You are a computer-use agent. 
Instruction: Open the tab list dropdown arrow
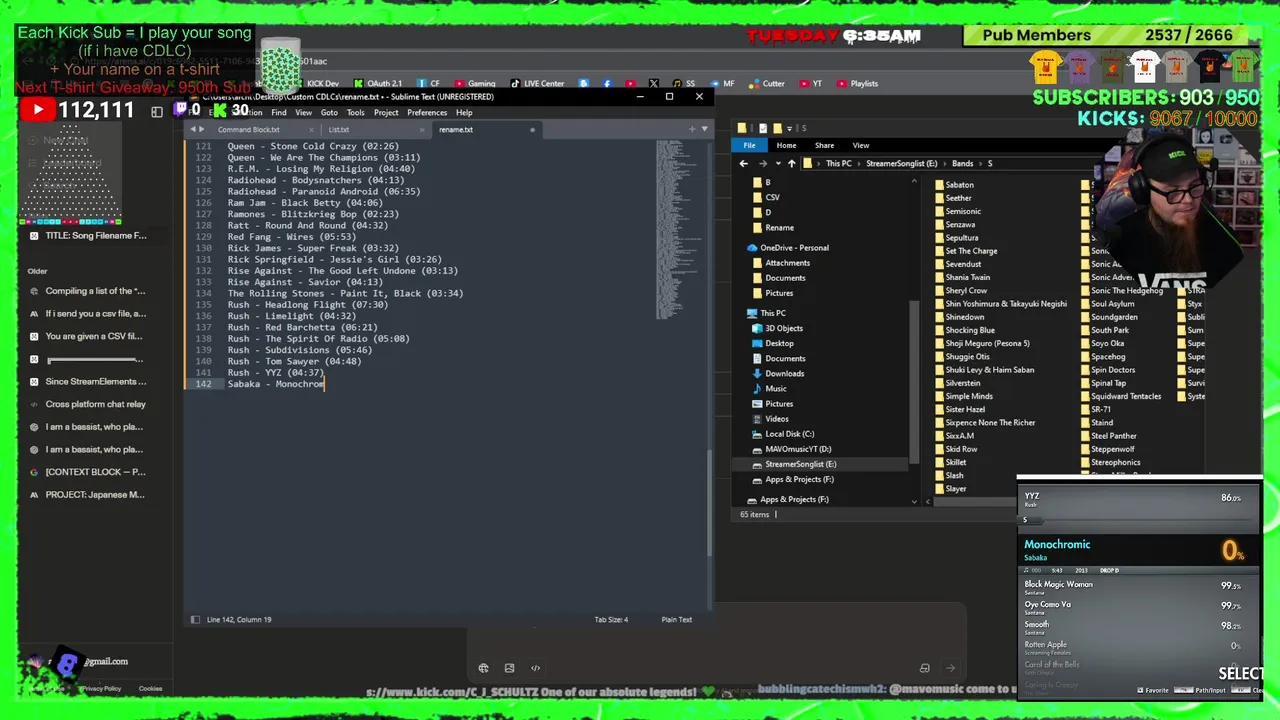click(704, 129)
